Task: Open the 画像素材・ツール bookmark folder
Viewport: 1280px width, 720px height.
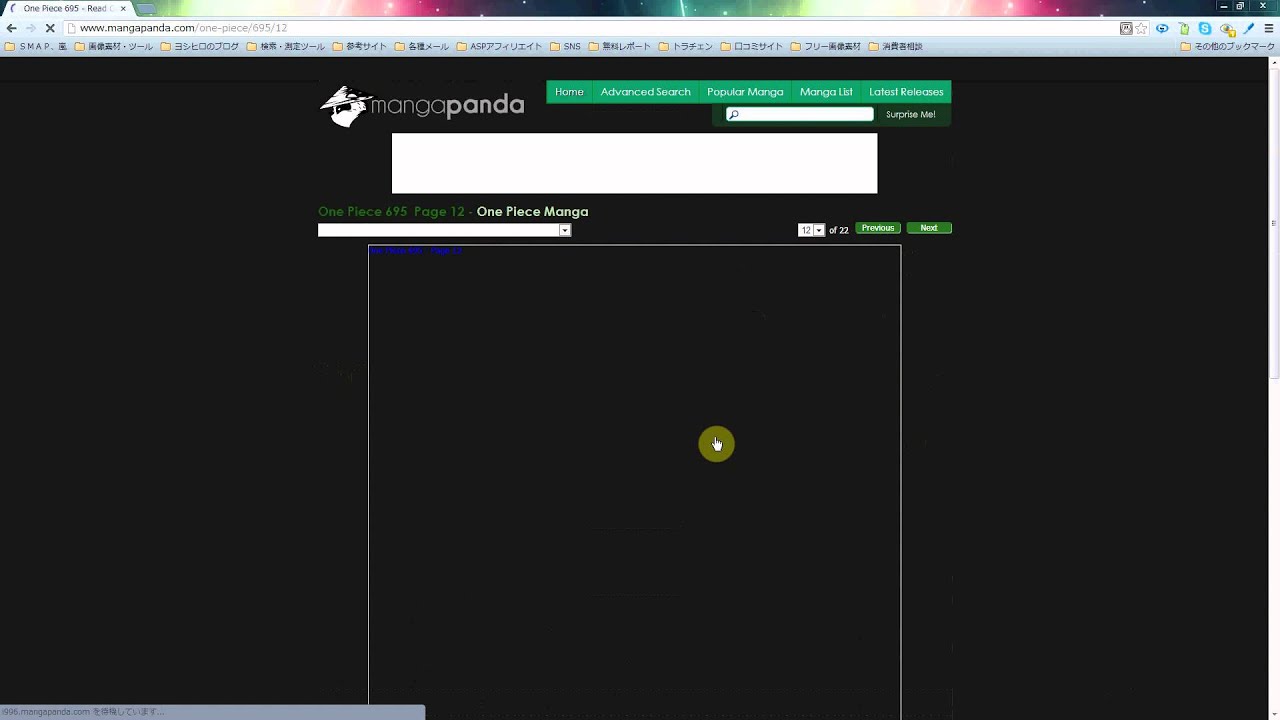Action: [114, 46]
